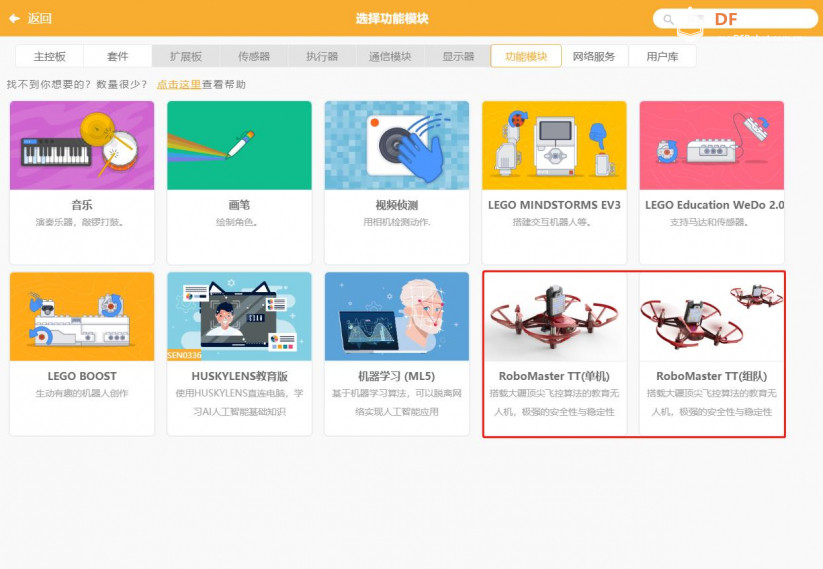
Task: Open the 用户库 tab
Action: [x=662, y=56]
